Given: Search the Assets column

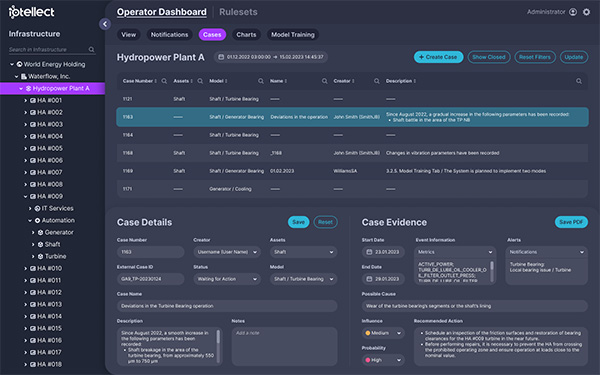Looking at the screenshot, I should (200, 81).
